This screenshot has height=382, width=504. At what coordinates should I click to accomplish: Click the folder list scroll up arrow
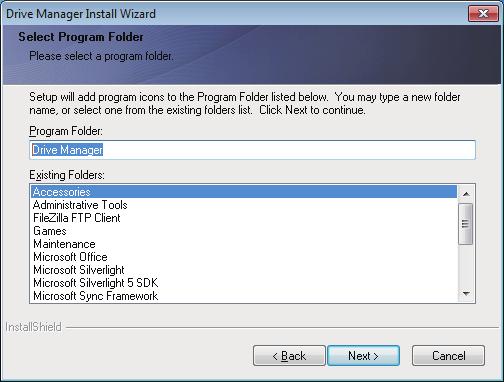click(x=466, y=193)
